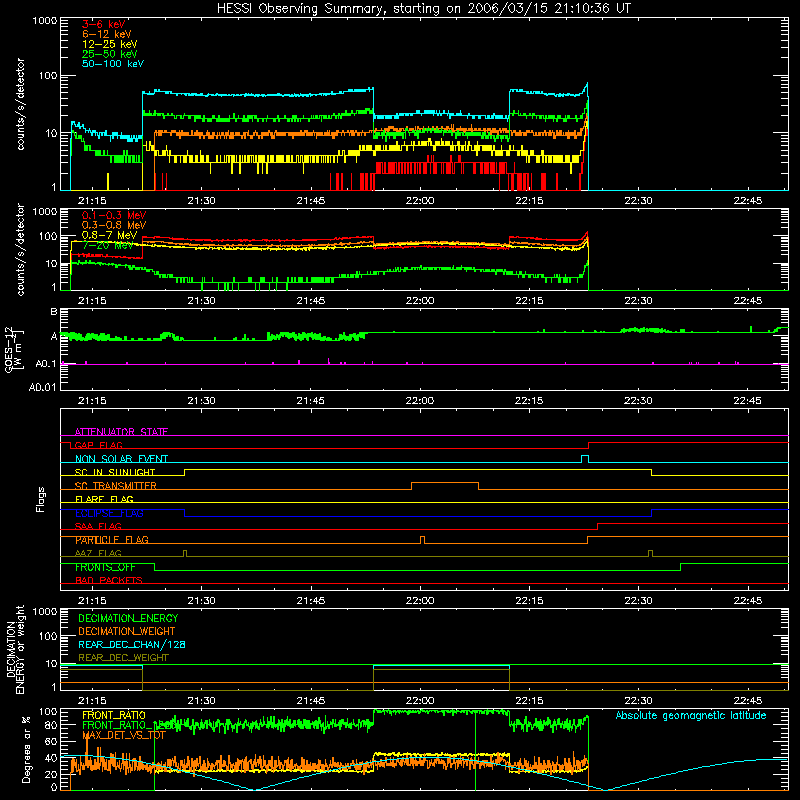Viewport: 800px width, 800px height.
Task: Click the Absolute geomagnetic latitude label
Action: click(x=691, y=716)
